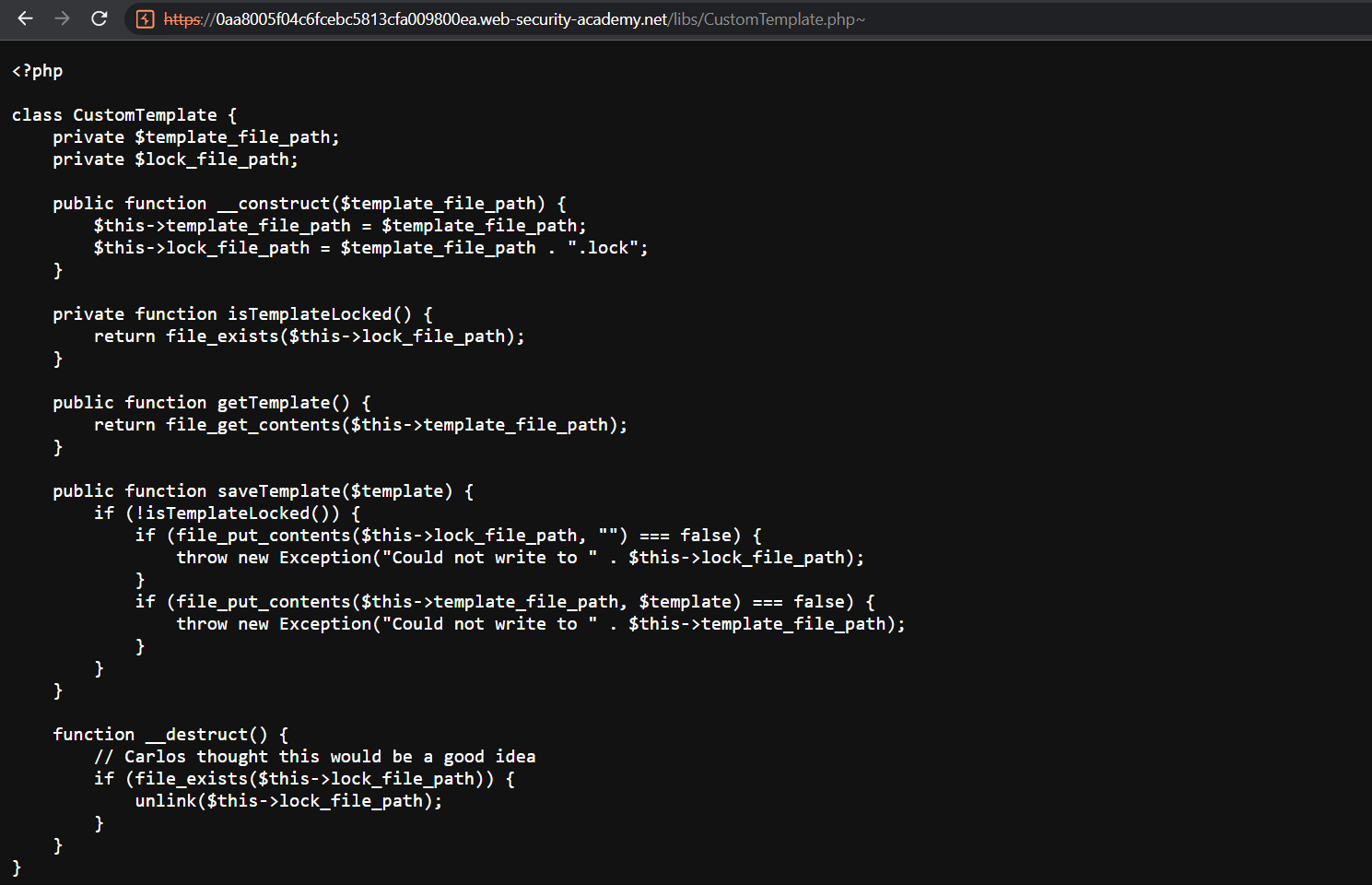Open the orange lightning site-info badge
This screenshot has width=1372, height=885.
tap(145, 18)
